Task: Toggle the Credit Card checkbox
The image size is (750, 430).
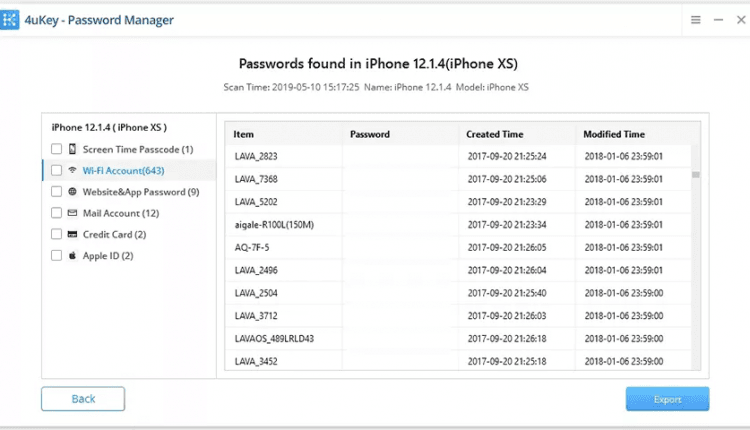Action: pos(56,234)
